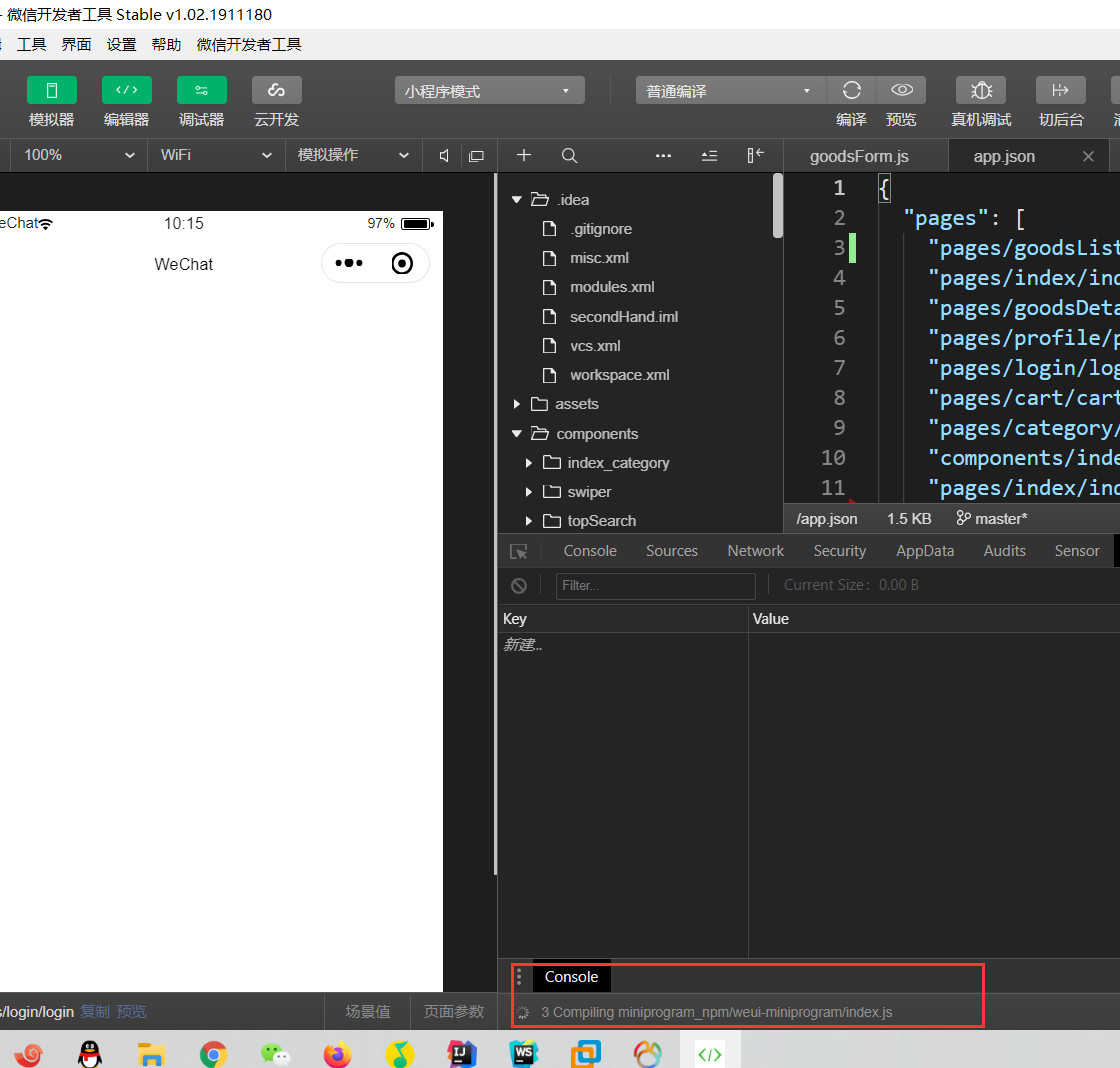
Task: Open the 模拟操作 dropdown
Action: (354, 155)
